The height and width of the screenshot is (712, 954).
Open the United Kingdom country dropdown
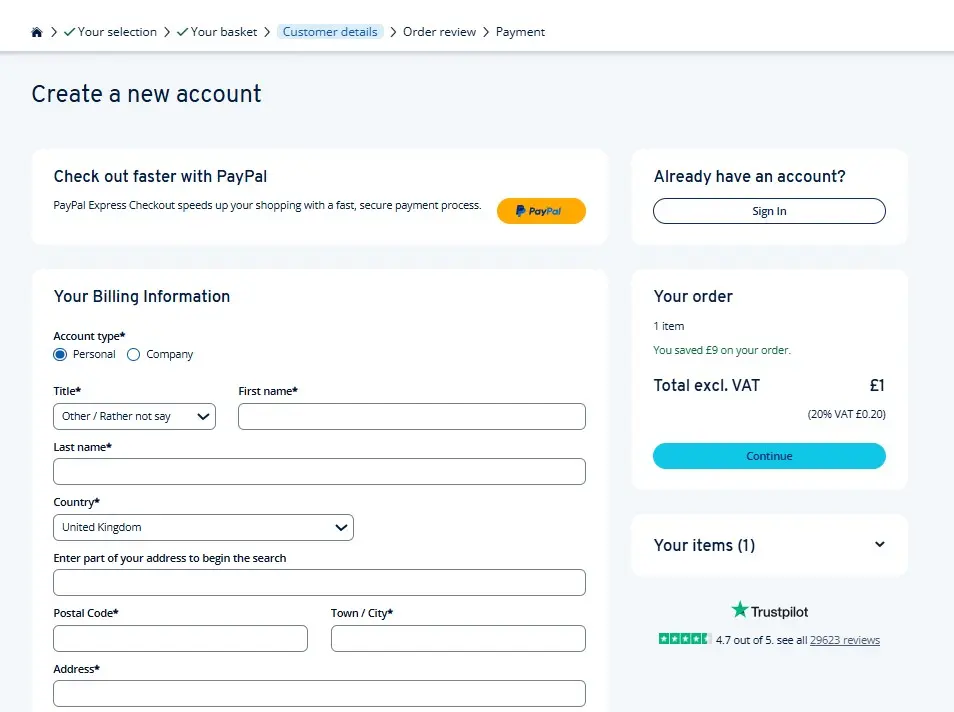click(x=203, y=527)
